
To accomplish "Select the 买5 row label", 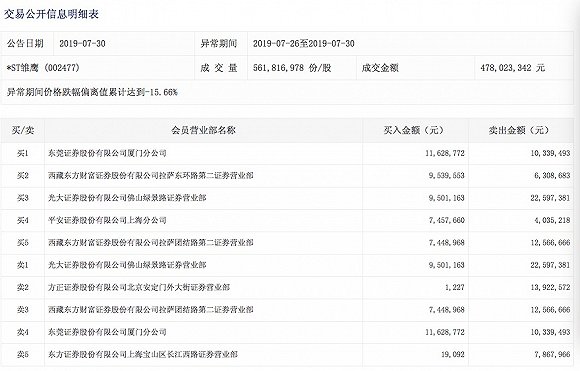I will (23, 243).
